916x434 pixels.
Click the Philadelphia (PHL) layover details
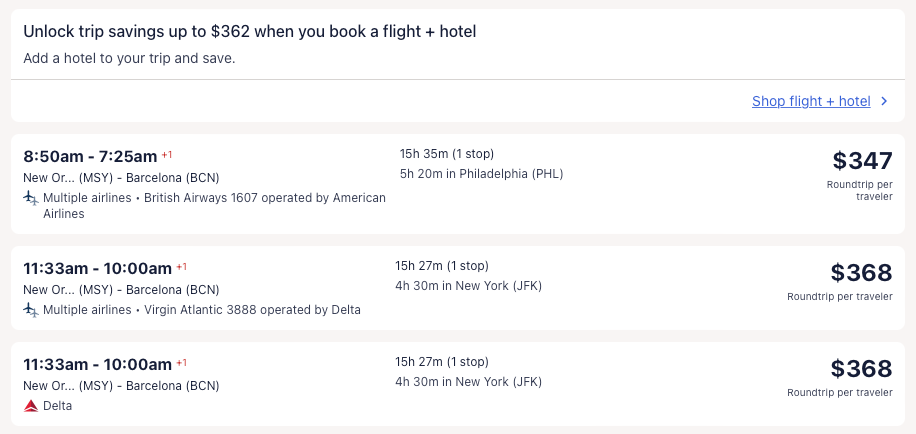[x=481, y=174]
